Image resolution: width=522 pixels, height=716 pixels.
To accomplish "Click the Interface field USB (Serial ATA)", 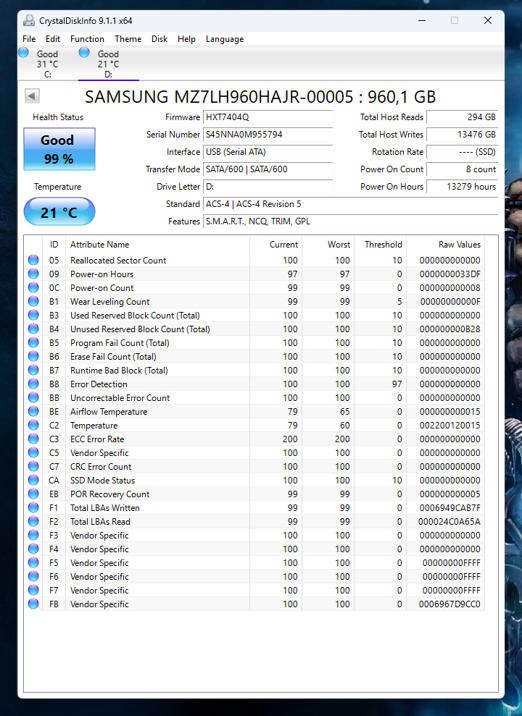I will click(268, 152).
